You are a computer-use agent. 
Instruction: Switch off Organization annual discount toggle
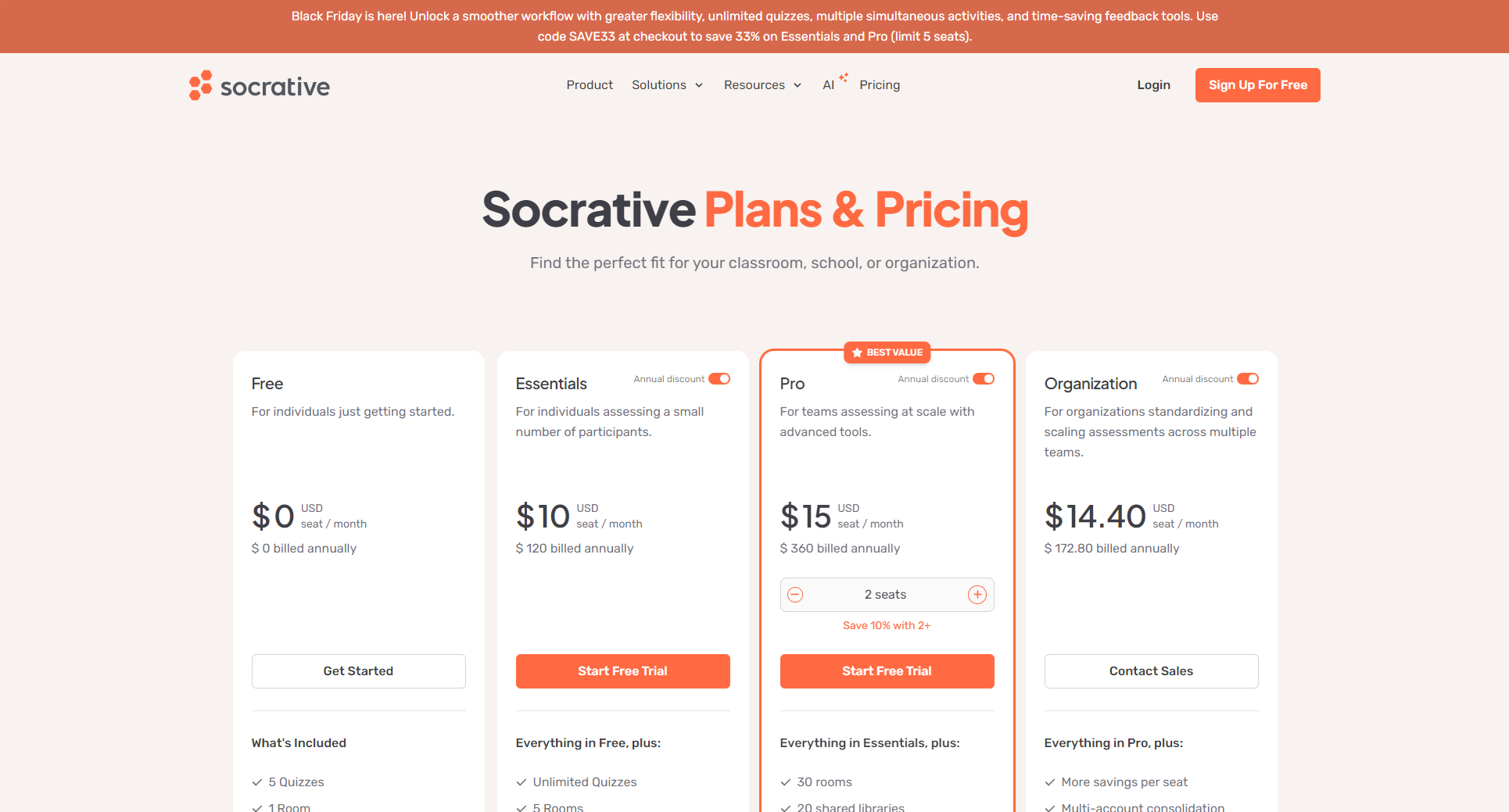coord(1248,379)
